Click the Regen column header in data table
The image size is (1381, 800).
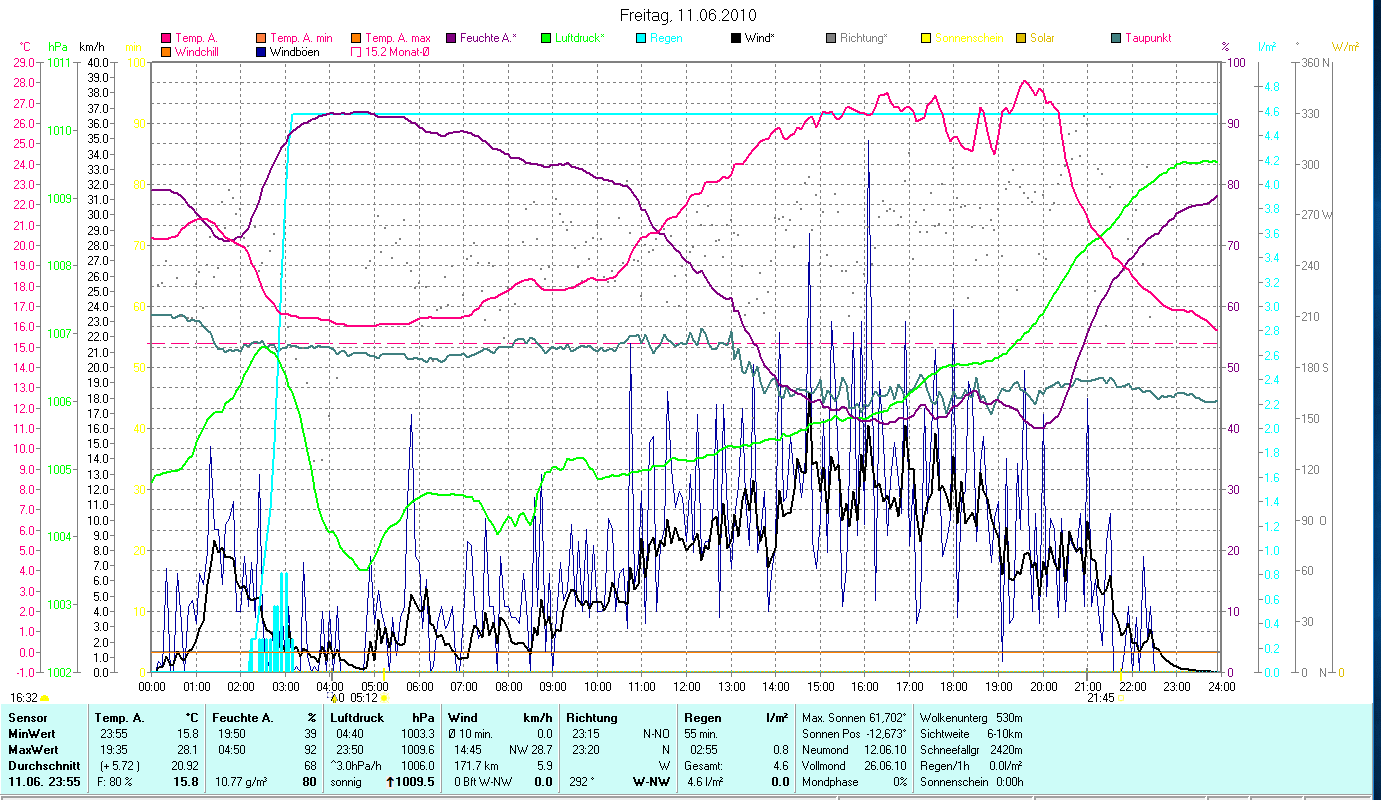[x=701, y=717]
